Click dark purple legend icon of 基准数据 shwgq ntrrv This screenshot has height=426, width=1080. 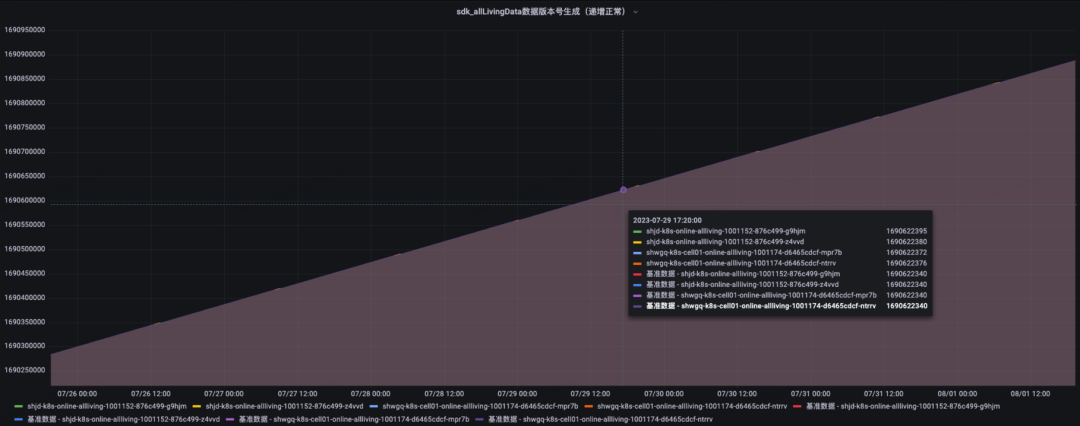coord(479,420)
